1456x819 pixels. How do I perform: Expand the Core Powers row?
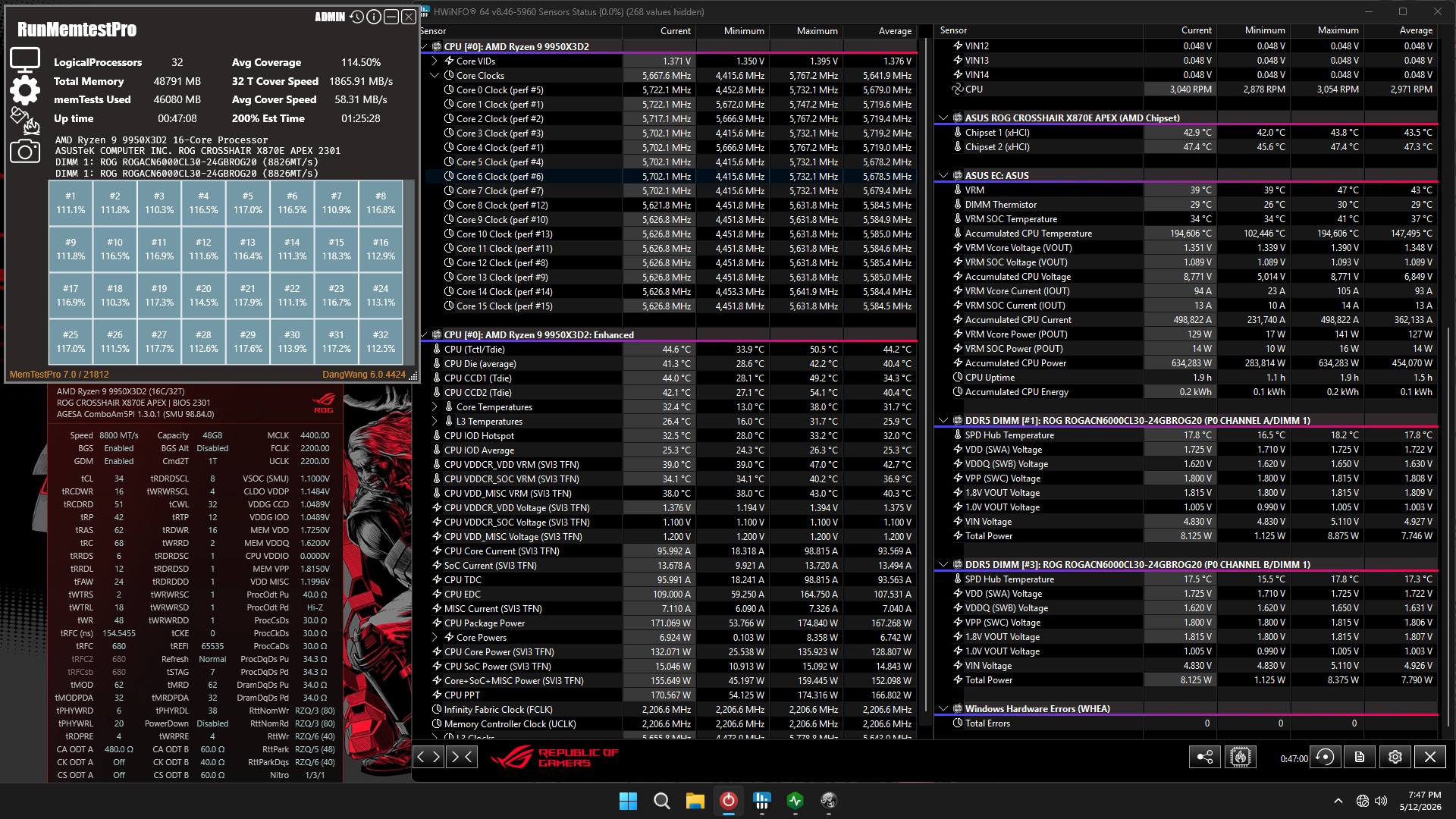(435, 638)
